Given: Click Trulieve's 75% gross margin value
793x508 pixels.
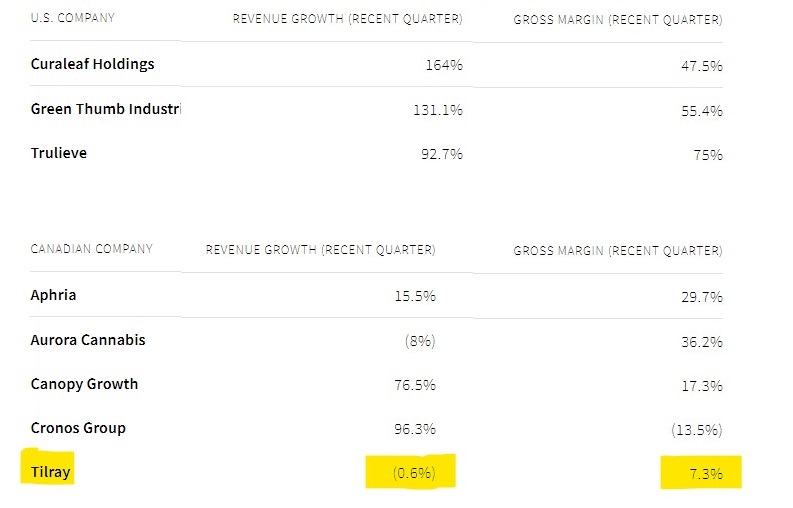Looking at the screenshot, I should pos(708,155).
